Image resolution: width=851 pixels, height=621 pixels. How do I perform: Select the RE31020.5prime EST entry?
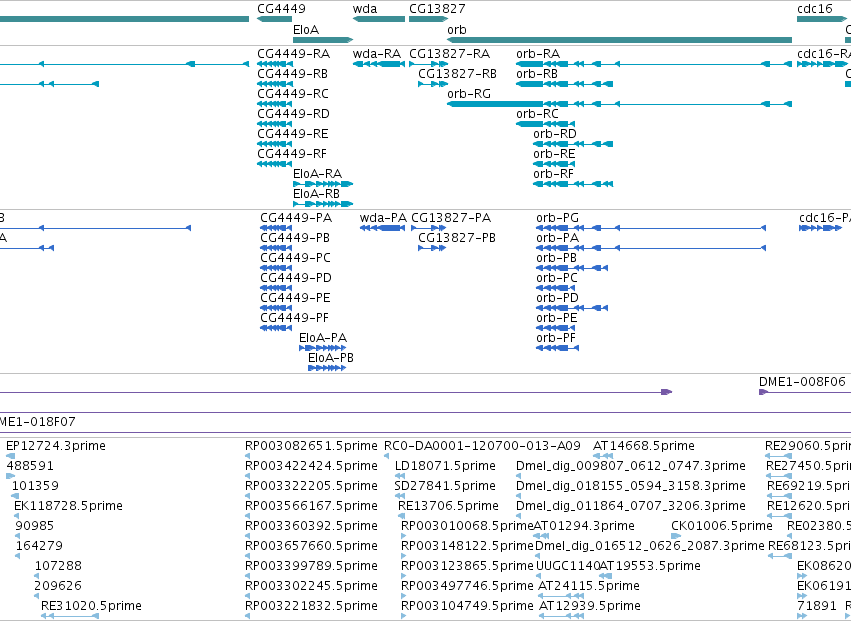click(x=91, y=606)
